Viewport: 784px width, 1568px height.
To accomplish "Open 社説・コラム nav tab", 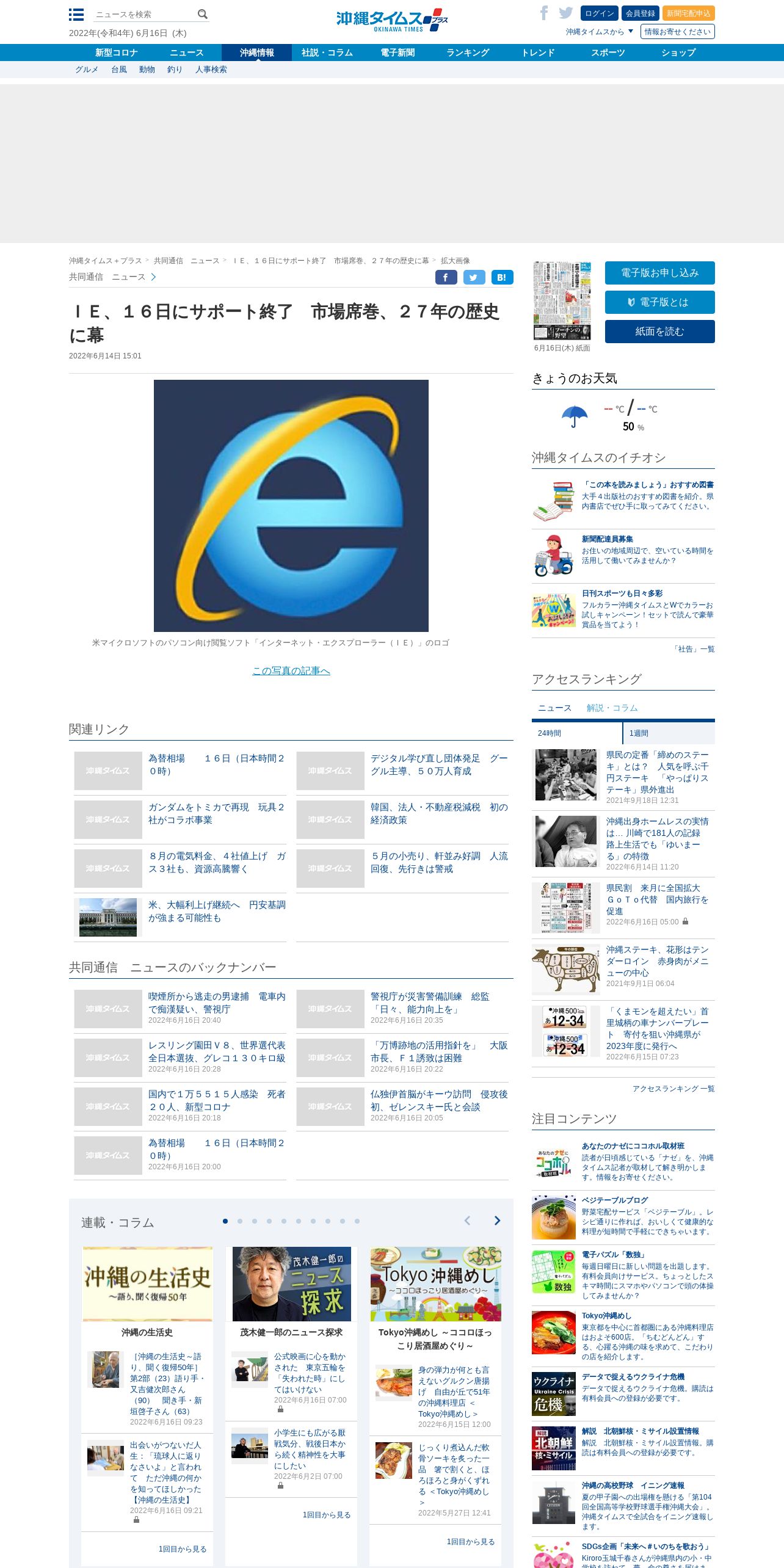I will pyautogui.click(x=327, y=53).
